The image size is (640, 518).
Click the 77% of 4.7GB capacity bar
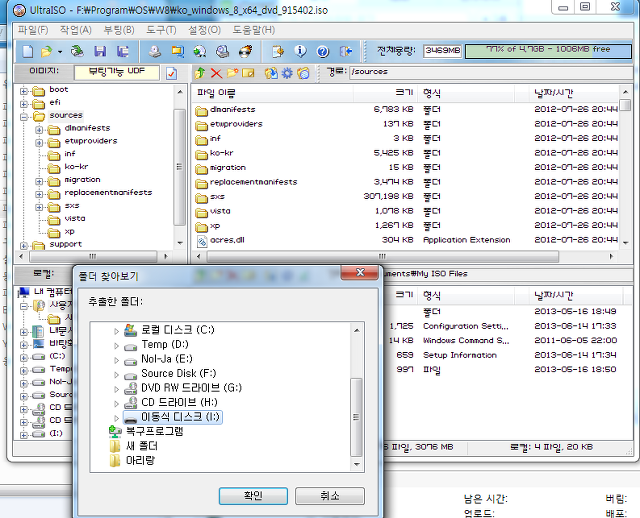[x=548, y=51]
